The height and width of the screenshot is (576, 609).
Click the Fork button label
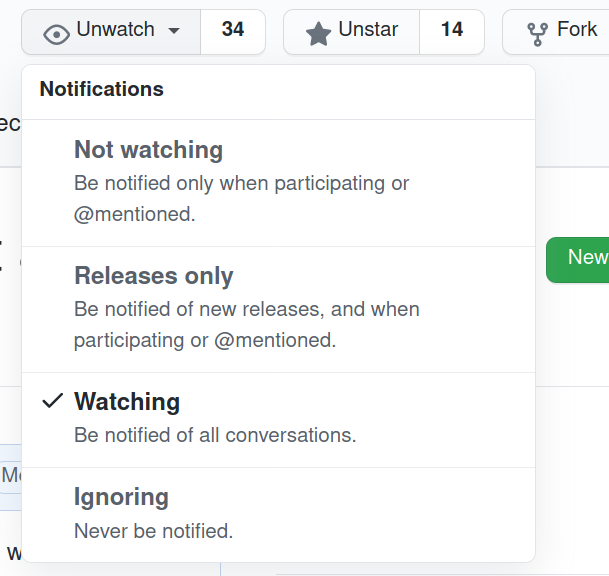click(577, 29)
